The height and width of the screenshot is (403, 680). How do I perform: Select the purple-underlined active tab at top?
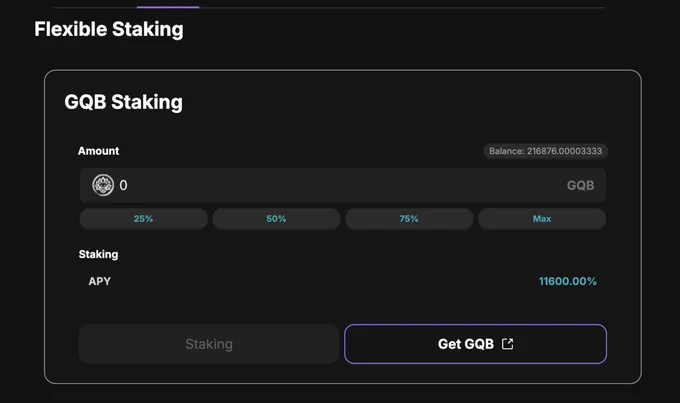click(x=168, y=7)
